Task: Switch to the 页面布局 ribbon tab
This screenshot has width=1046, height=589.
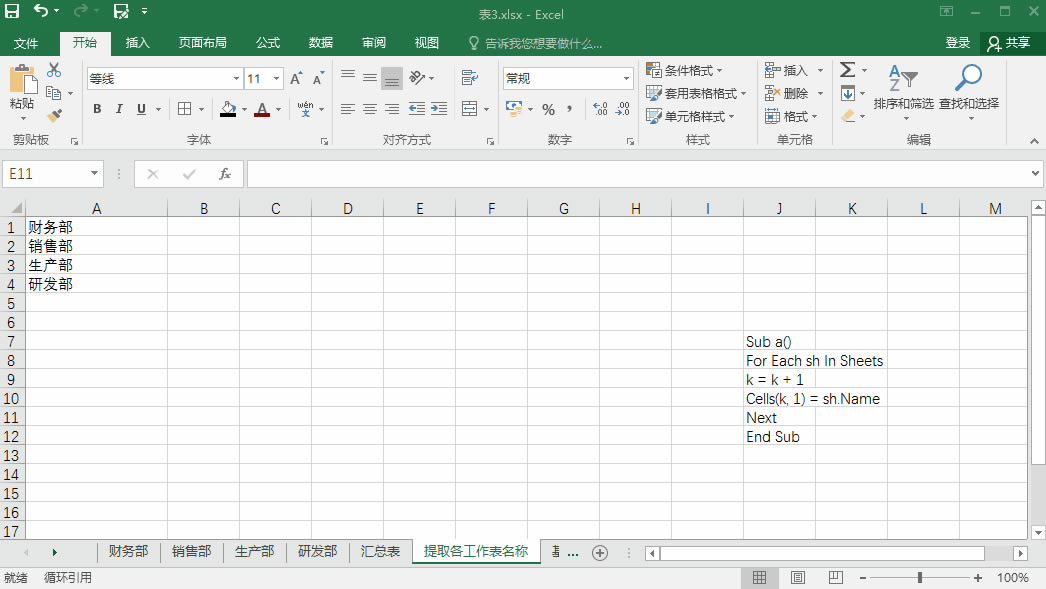Action: [202, 43]
